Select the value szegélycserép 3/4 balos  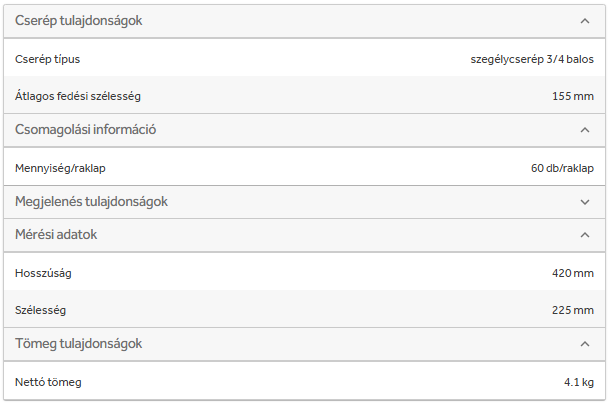click(532, 58)
